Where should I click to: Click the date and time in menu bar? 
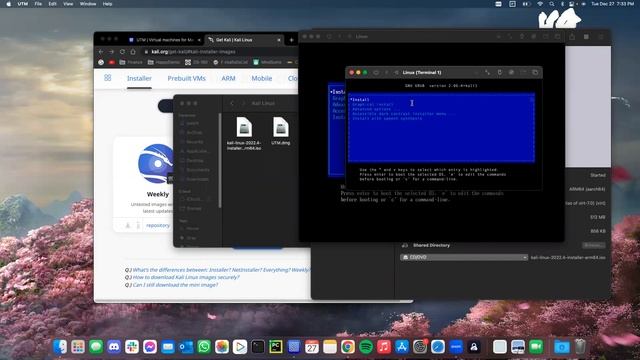point(613,4)
